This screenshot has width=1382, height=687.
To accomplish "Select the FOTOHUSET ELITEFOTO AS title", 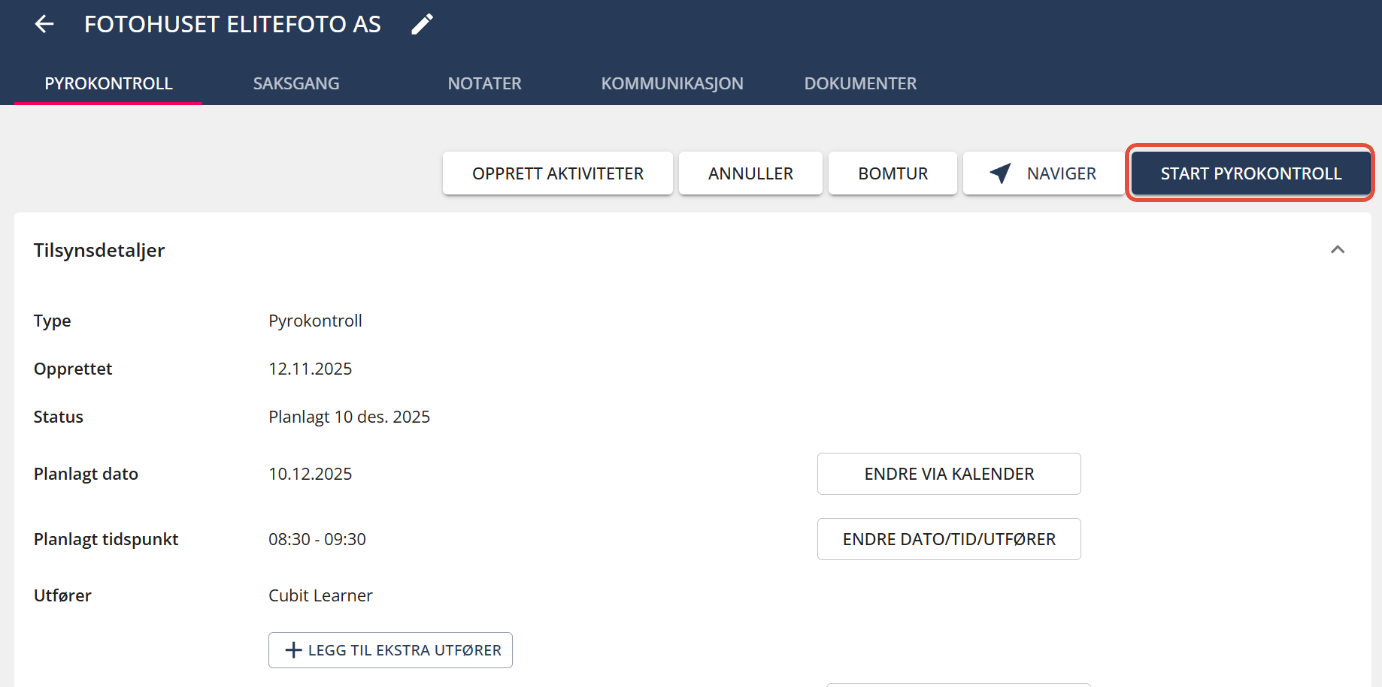I will tap(233, 25).
